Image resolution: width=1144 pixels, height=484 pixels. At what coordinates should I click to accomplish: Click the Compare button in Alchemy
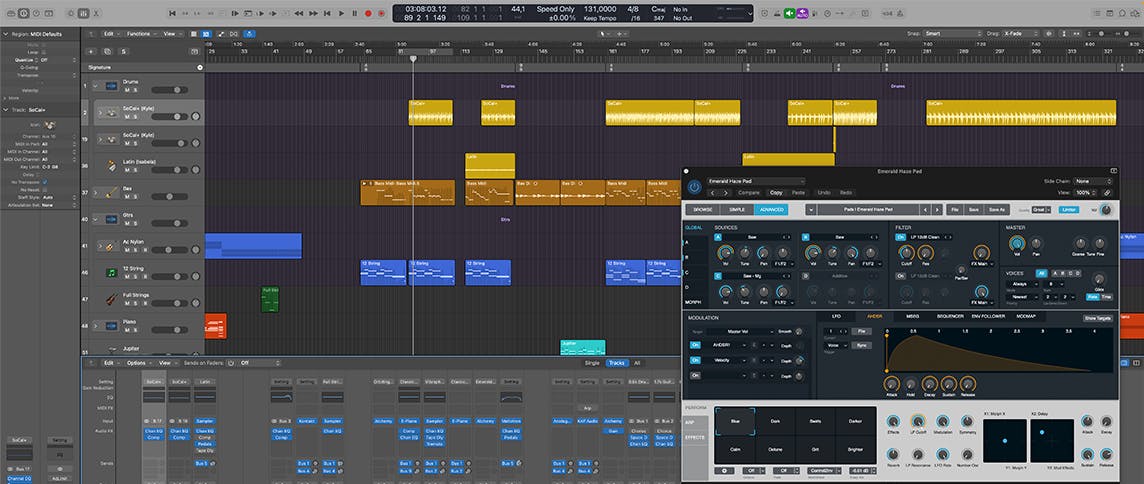[749, 193]
